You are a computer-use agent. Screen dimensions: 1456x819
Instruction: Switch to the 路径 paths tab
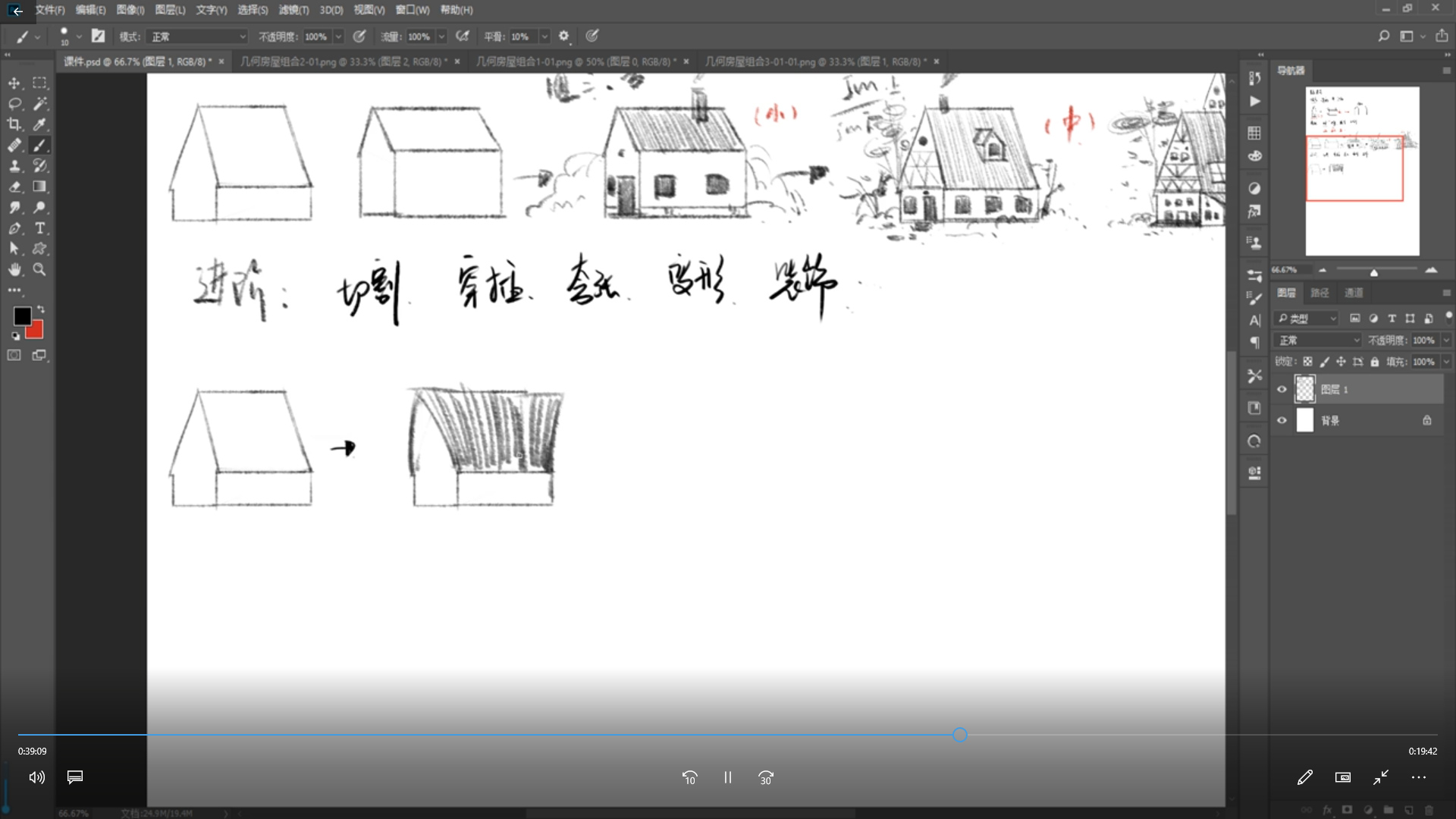coord(1320,293)
